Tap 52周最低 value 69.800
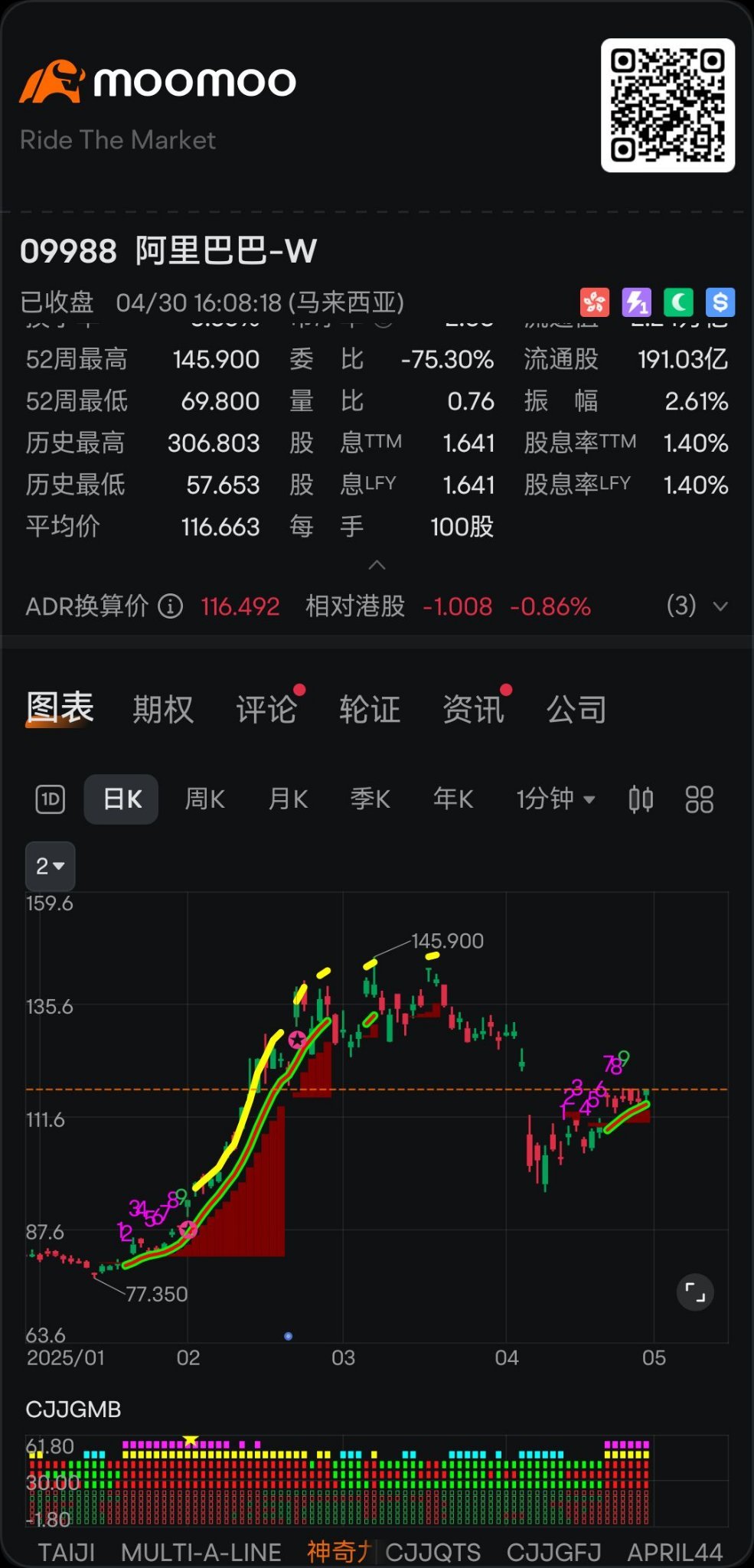 220,401
